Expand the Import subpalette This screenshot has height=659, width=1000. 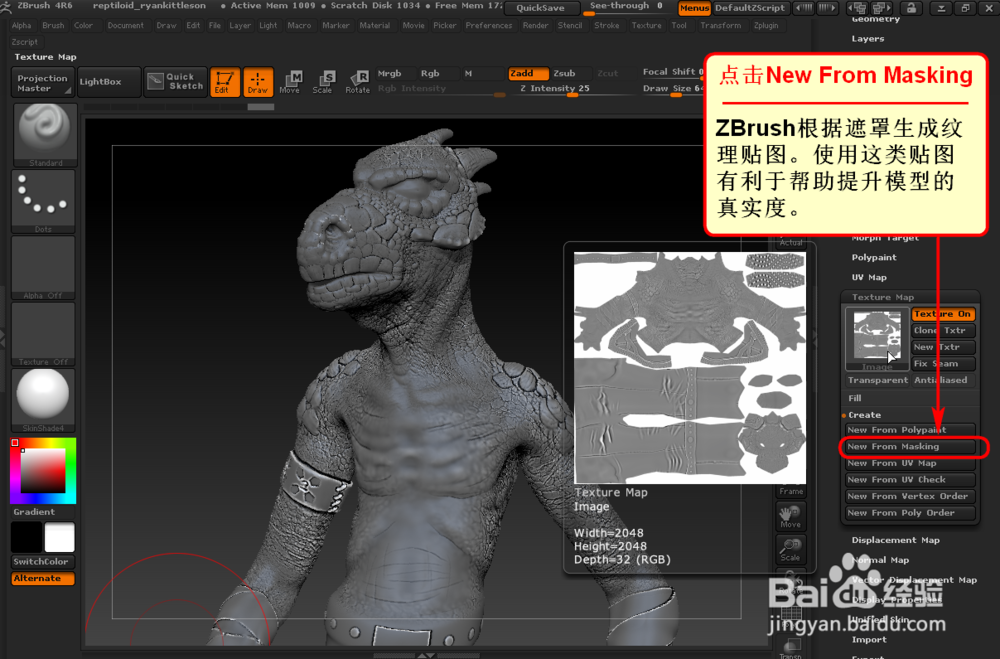tap(869, 640)
